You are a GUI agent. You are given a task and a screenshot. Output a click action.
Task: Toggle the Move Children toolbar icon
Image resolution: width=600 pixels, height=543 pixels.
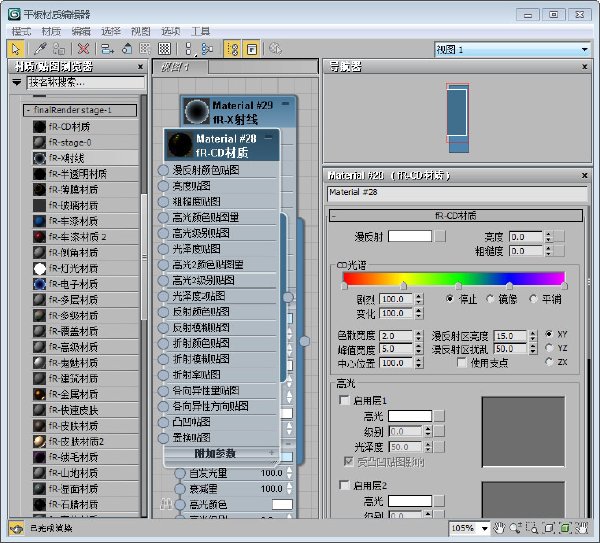pyautogui.click(x=108, y=49)
